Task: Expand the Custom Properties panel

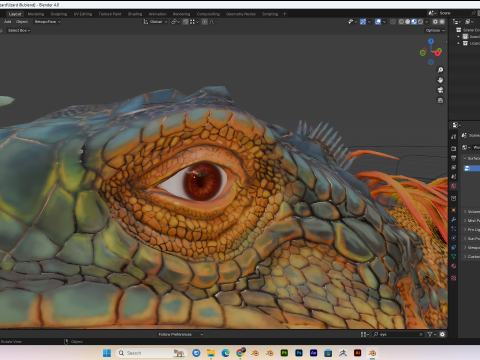Action: tap(472, 256)
